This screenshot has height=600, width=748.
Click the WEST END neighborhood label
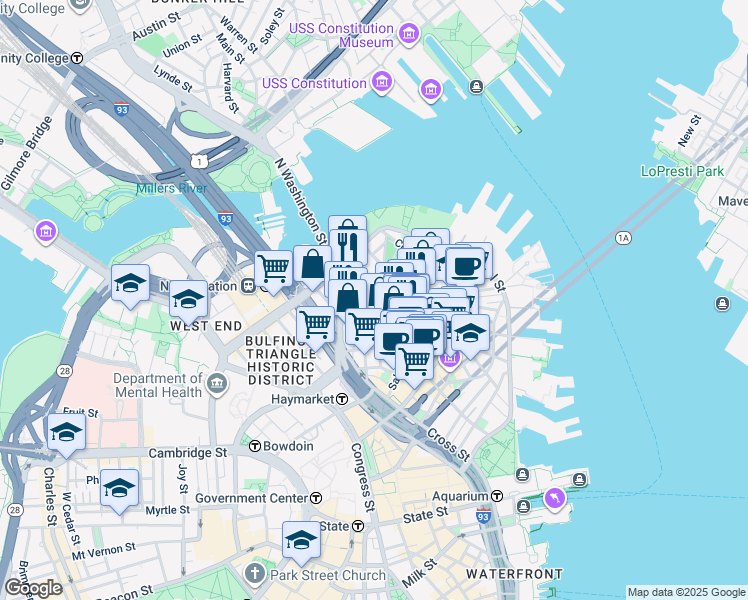tap(206, 326)
